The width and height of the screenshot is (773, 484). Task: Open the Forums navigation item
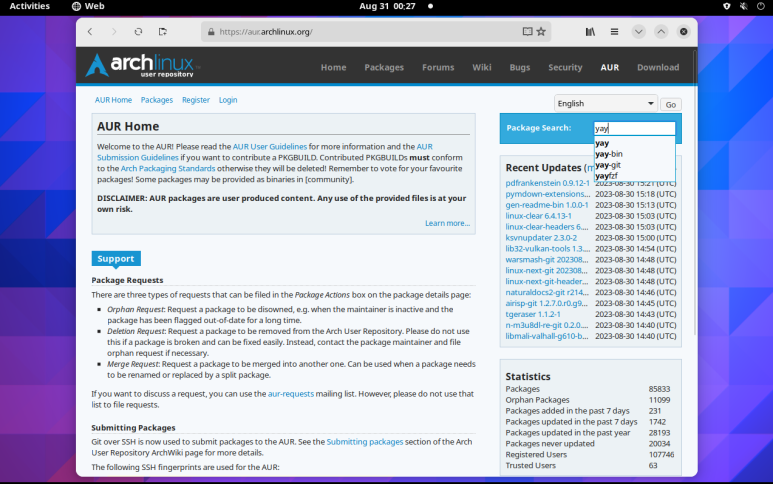tap(438, 68)
